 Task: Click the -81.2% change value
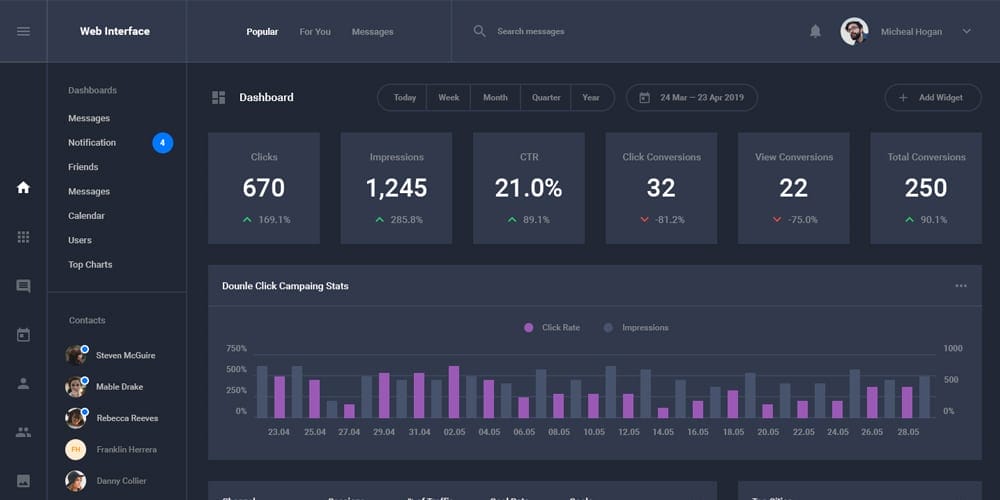pyautogui.click(x=670, y=220)
